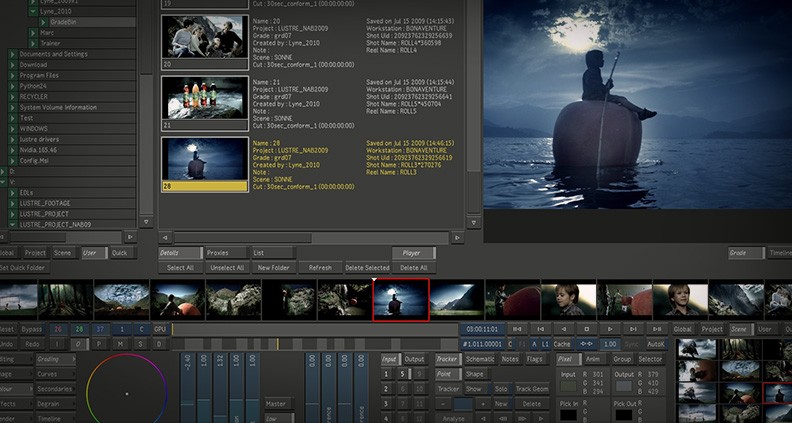The image size is (792, 423).
Task: Open the Schematic tab
Action: tap(480, 359)
